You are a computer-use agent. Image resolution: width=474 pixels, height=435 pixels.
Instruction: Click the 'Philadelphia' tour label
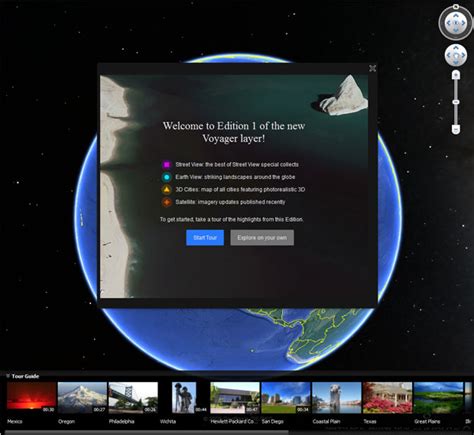(x=122, y=421)
